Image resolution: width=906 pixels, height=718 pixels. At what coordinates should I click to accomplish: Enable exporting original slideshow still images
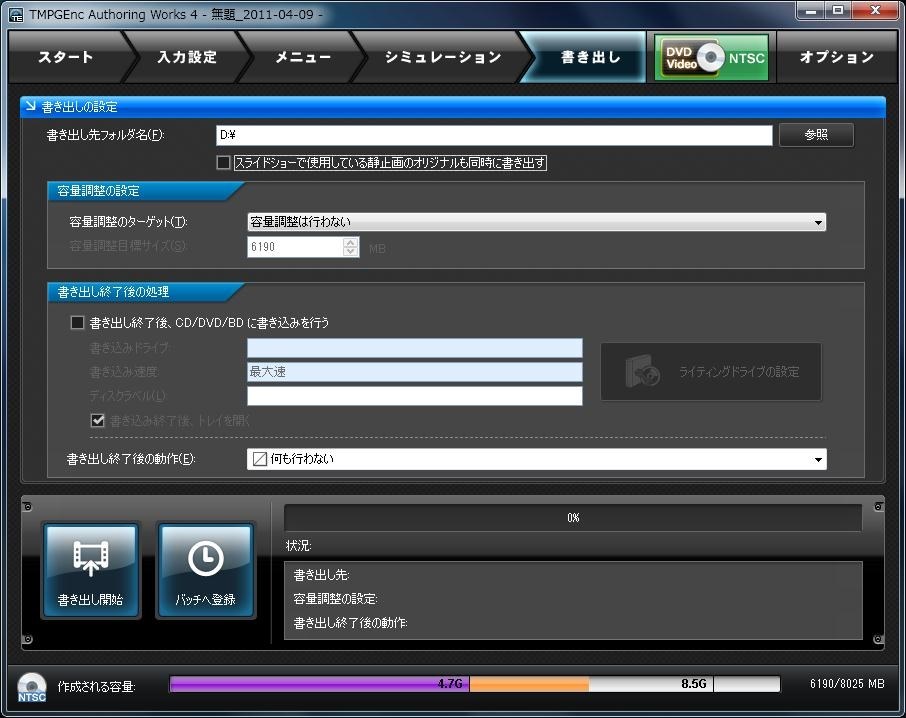point(223,162)
